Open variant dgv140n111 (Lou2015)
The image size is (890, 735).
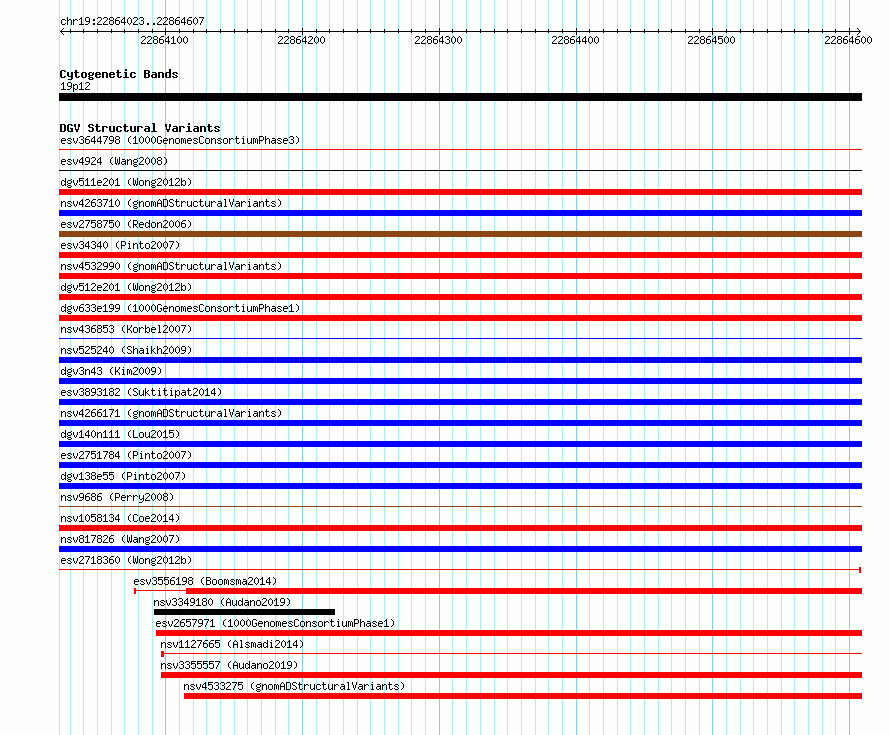120,434
